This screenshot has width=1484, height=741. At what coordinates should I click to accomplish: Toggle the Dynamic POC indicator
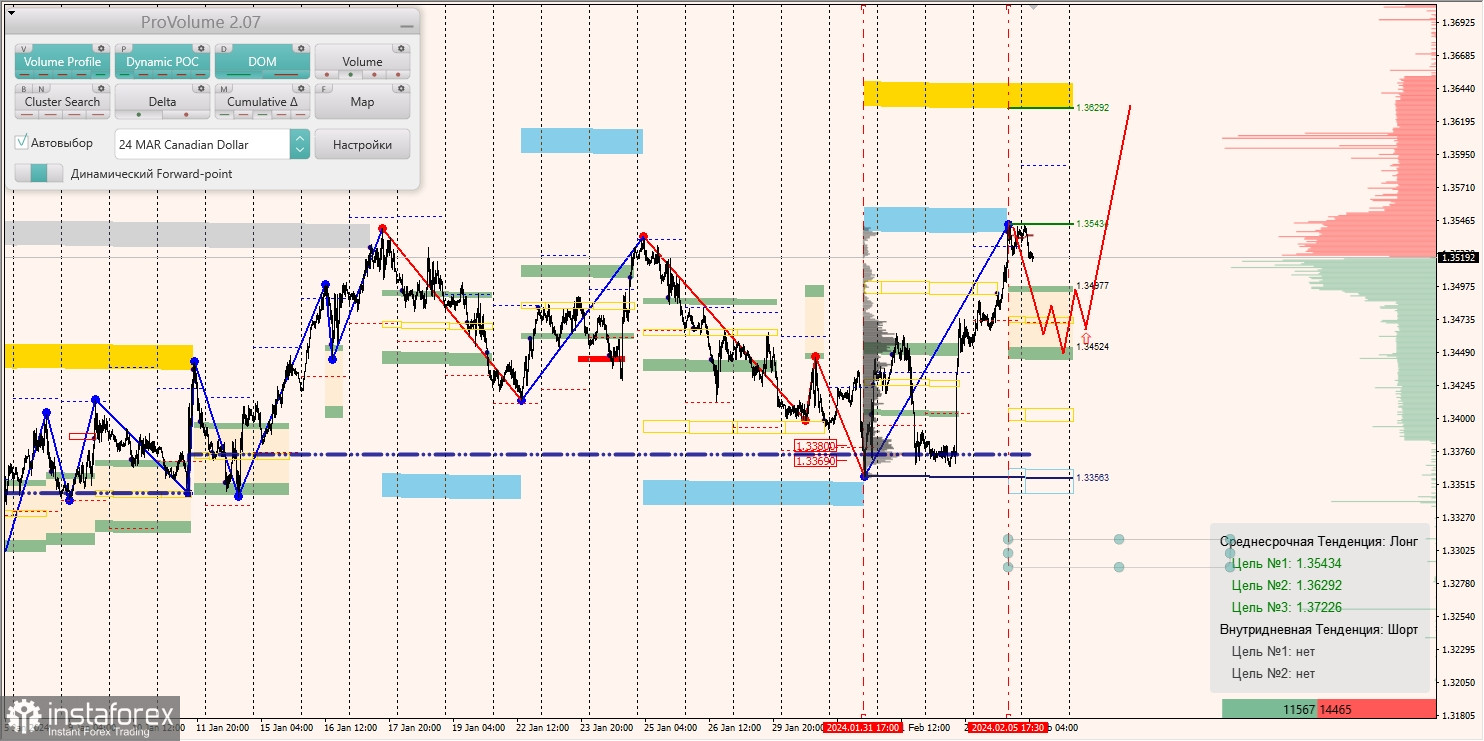pyautogui.click(x=162, y=61)
